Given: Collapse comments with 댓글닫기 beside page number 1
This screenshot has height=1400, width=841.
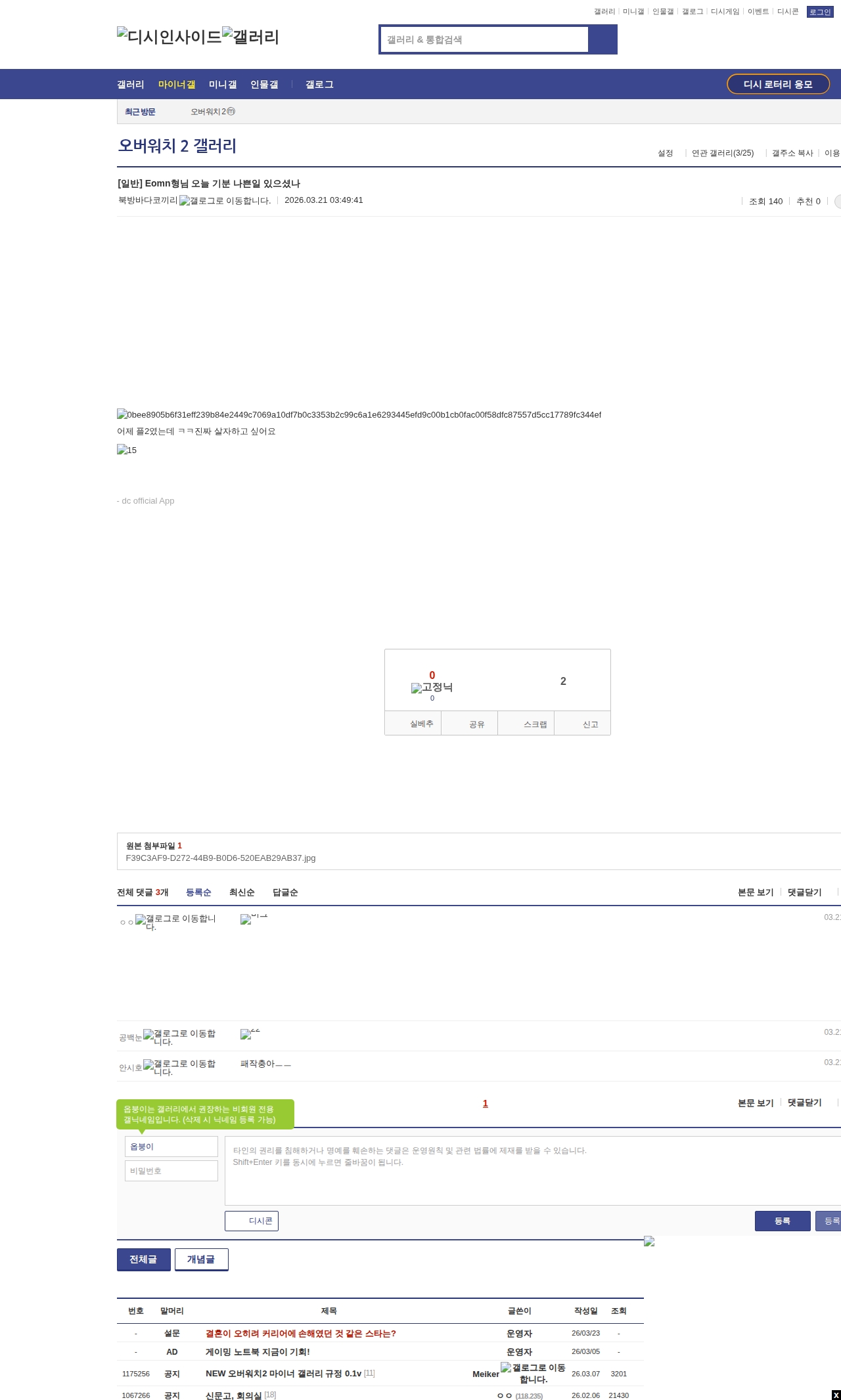Looking at the screenshot, I should (x=805, y=1103).
